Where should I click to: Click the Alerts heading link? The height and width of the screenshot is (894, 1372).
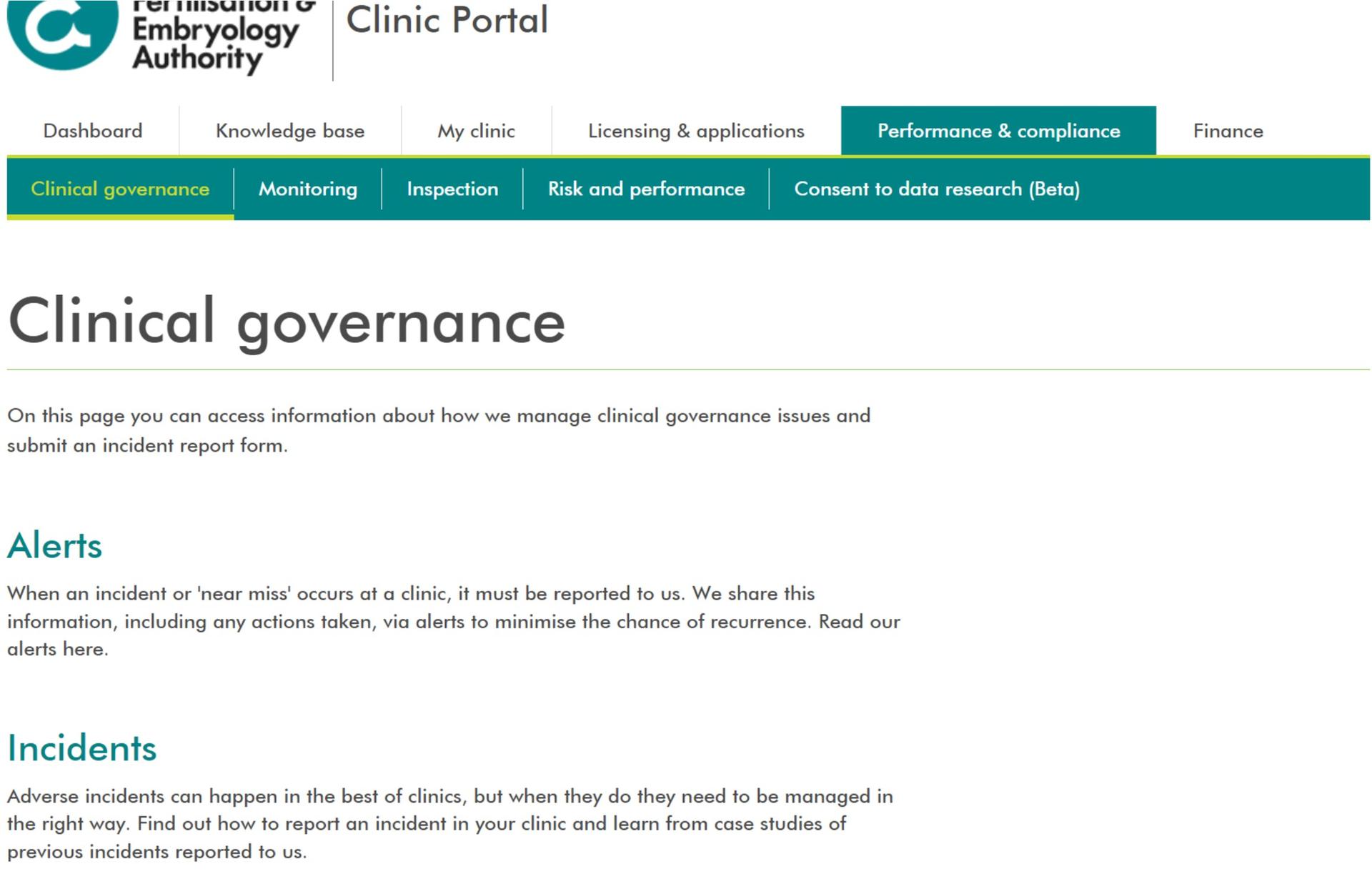(x=55, y=546)
